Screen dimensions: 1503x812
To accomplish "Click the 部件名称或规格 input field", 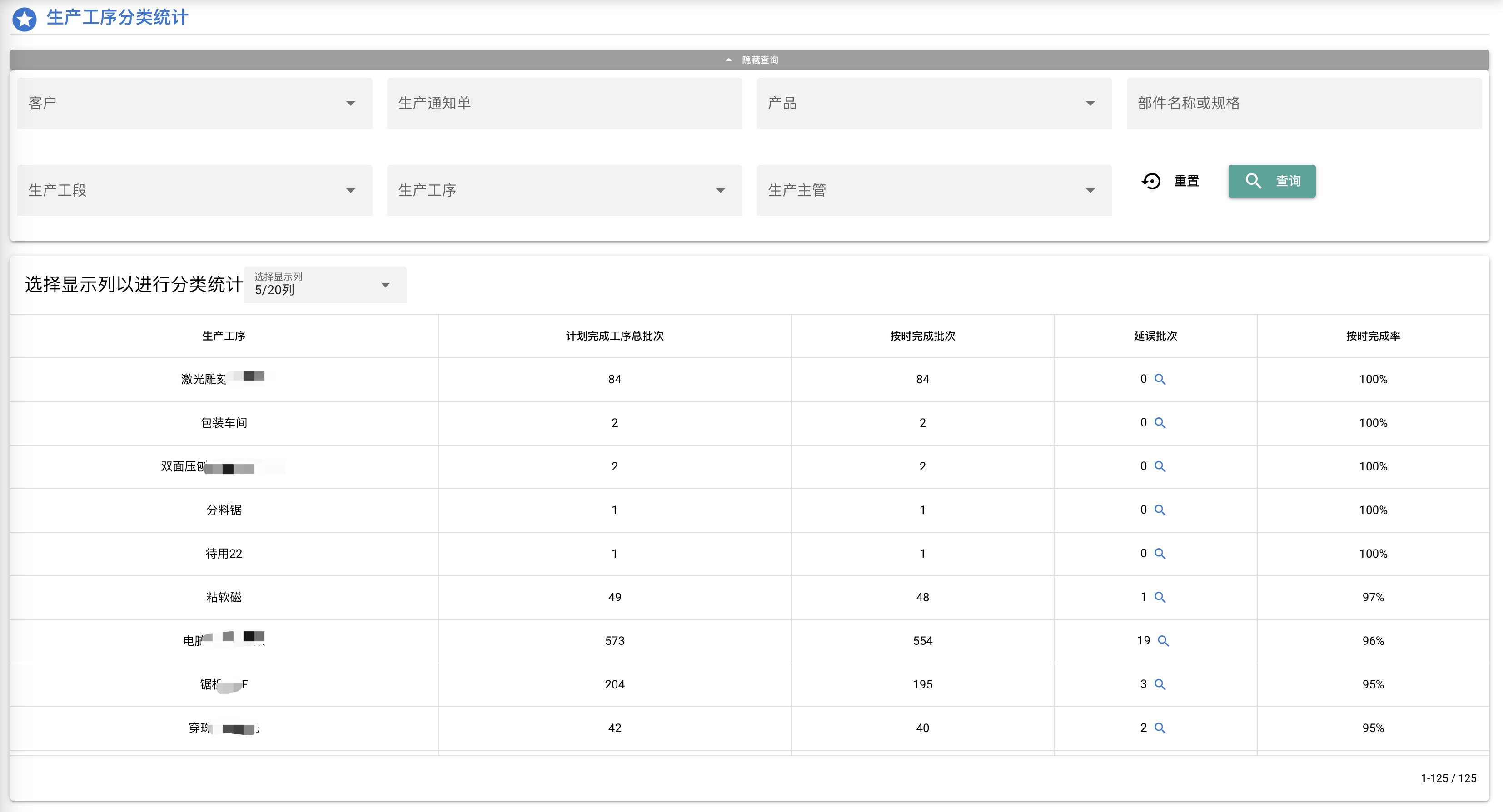I will (x=1304, y=103).
